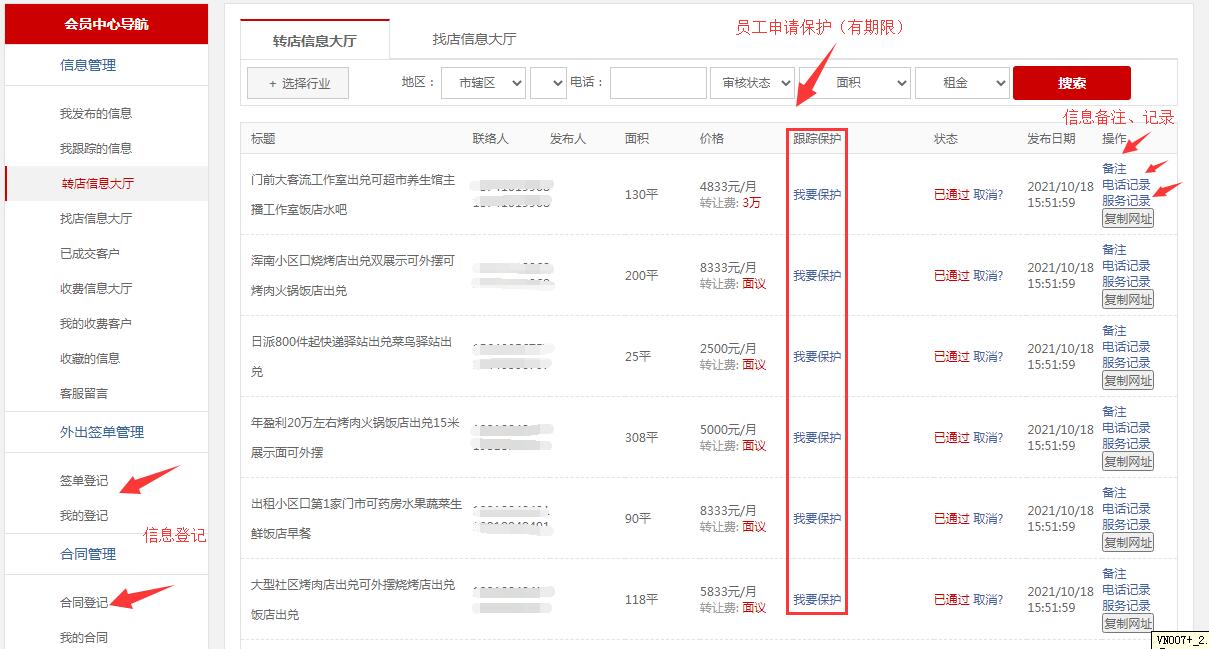Image resolution: width=1209 pixels, height=649 pixels.
Task: Open 服务记录 for the 118平 listing
Action: [x=1126, y=606]
